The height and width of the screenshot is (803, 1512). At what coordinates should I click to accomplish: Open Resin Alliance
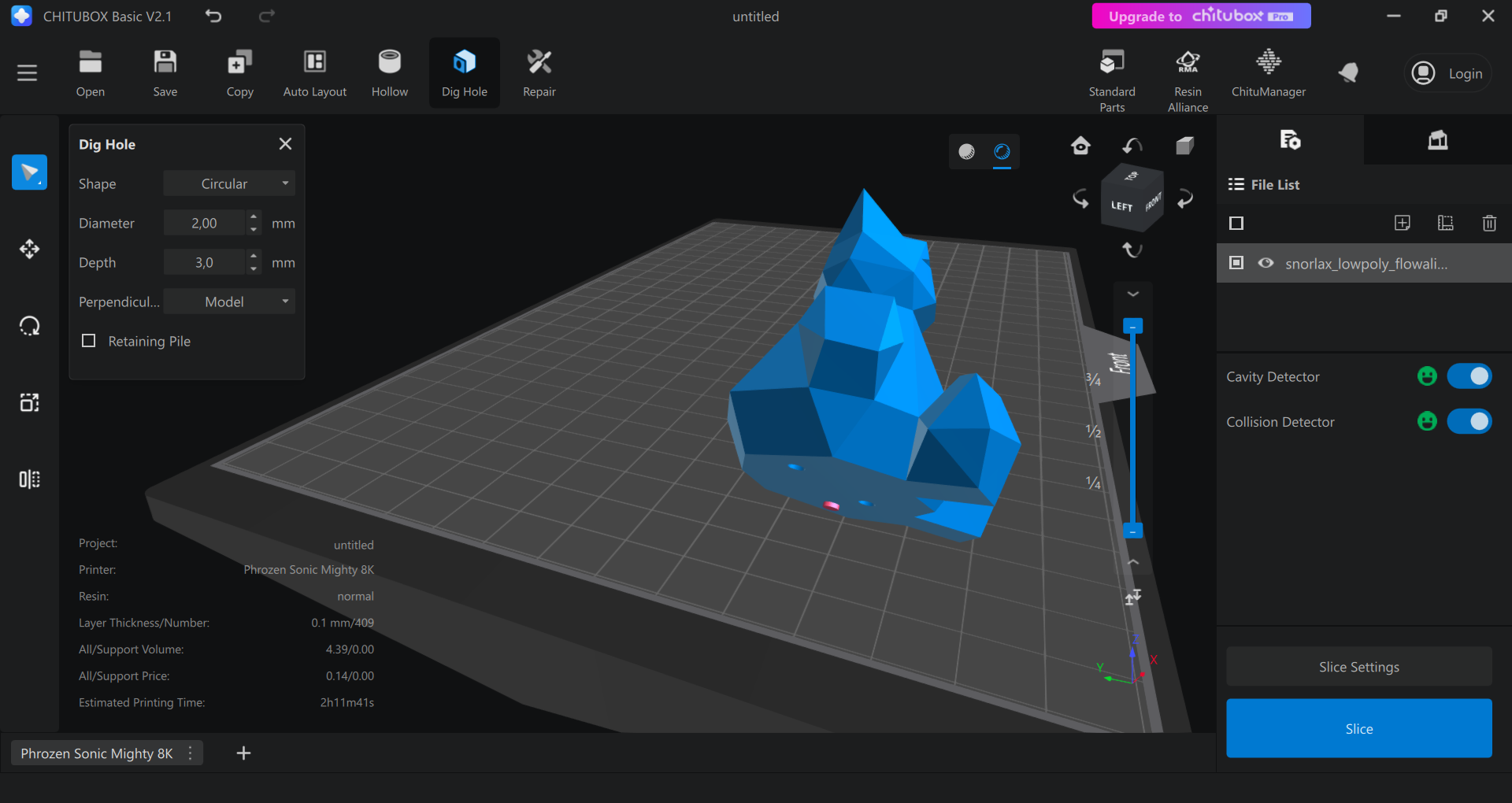(1188, 80)
